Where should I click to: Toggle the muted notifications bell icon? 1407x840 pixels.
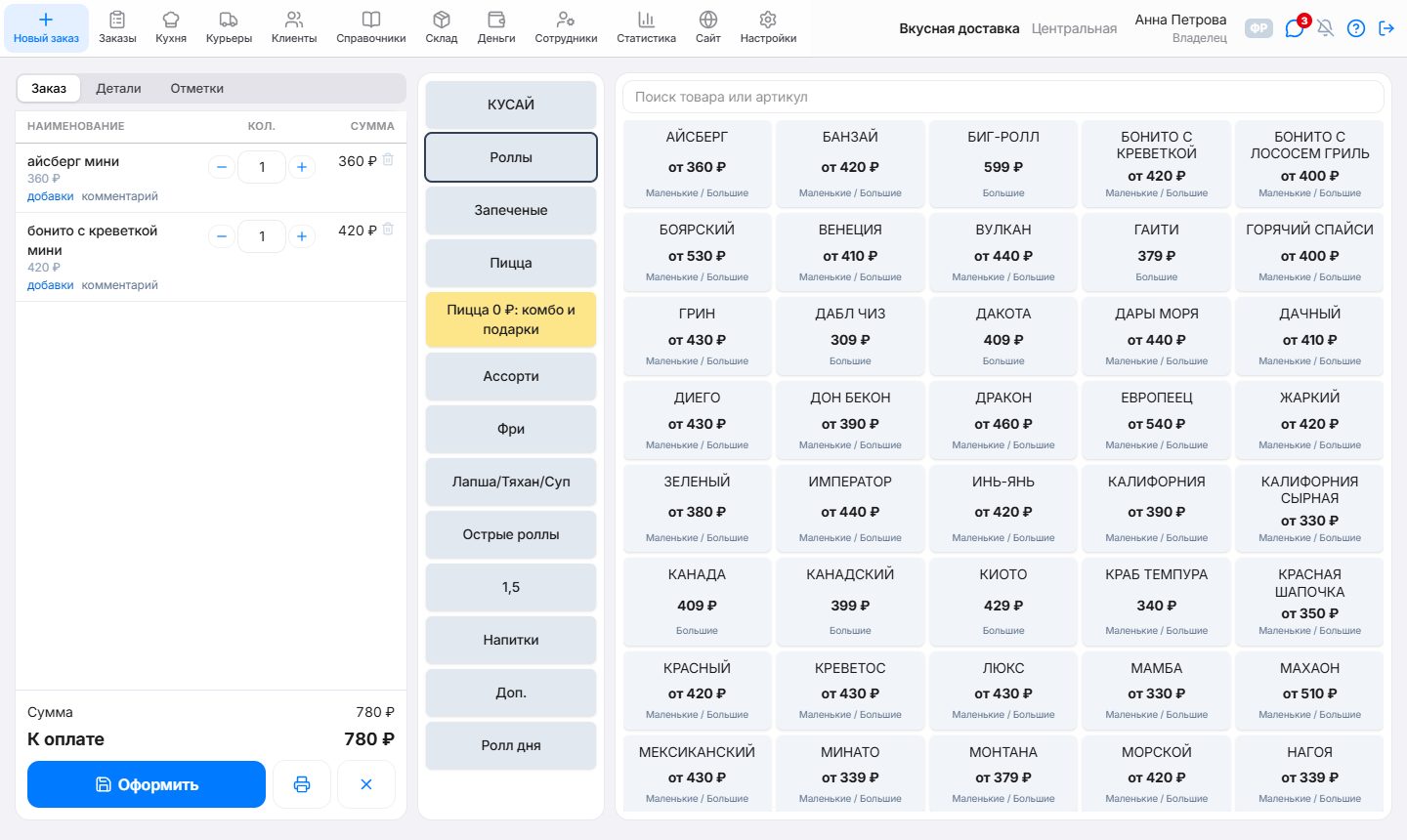[x=1325, y=28]
